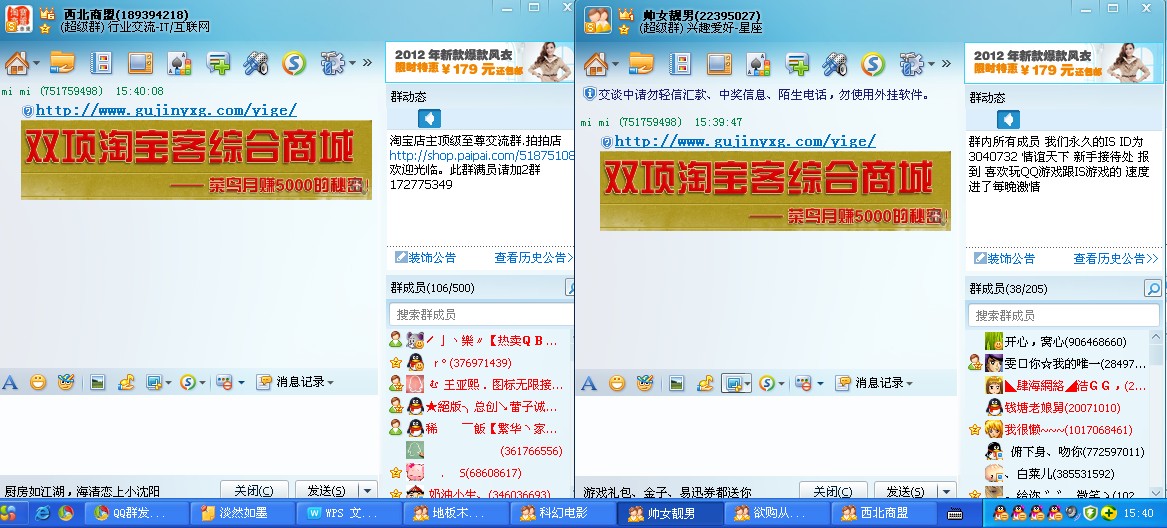1167x528 pixels.
Task: Open emoticon smiley picker in 西北商盟 input bar
Action: [x=38, y=383]
